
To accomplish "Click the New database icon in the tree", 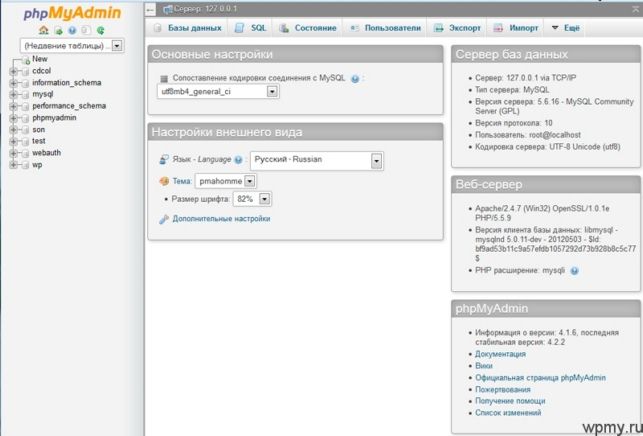I will point(26,60).
